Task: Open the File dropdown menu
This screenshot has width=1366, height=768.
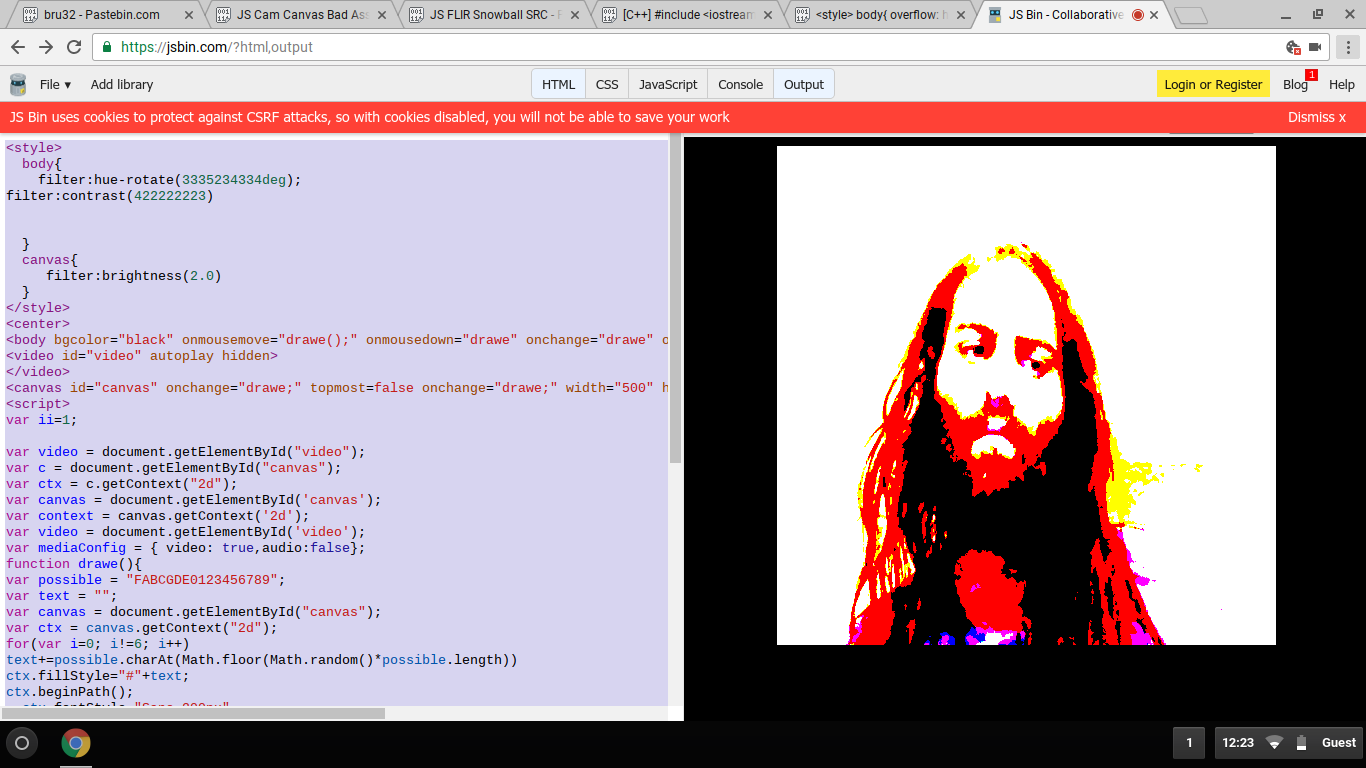Action: point(55,85)
